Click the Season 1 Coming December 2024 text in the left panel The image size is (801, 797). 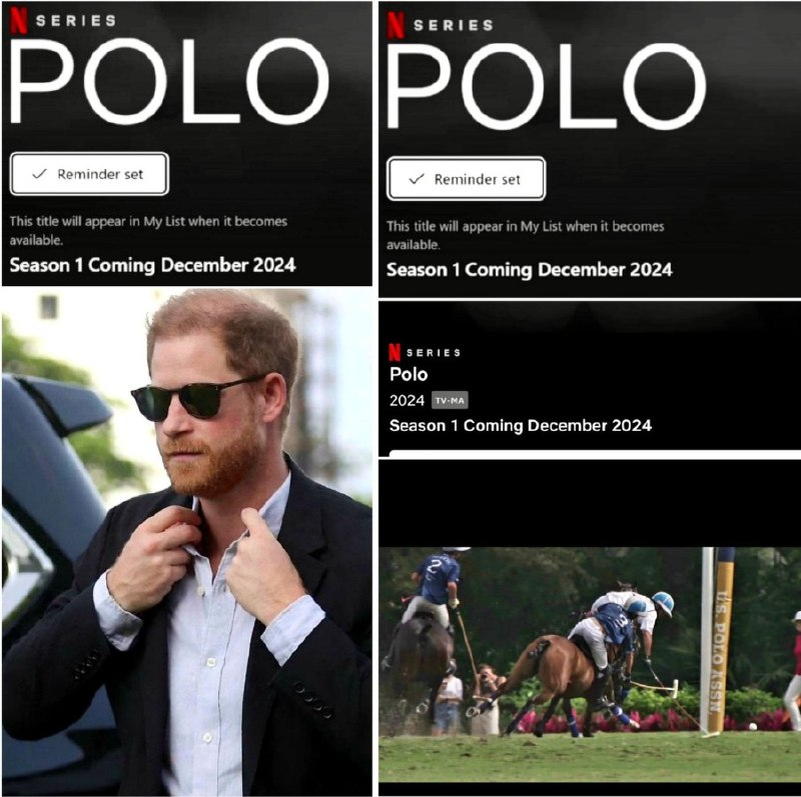153,265
